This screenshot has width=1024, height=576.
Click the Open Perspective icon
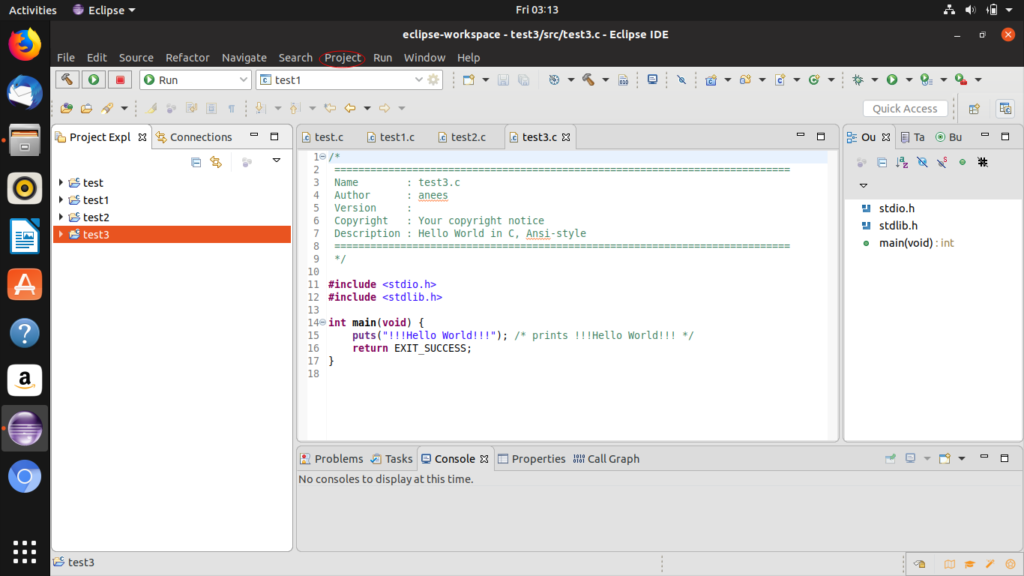pyautogui.click(x=974, y=109)
